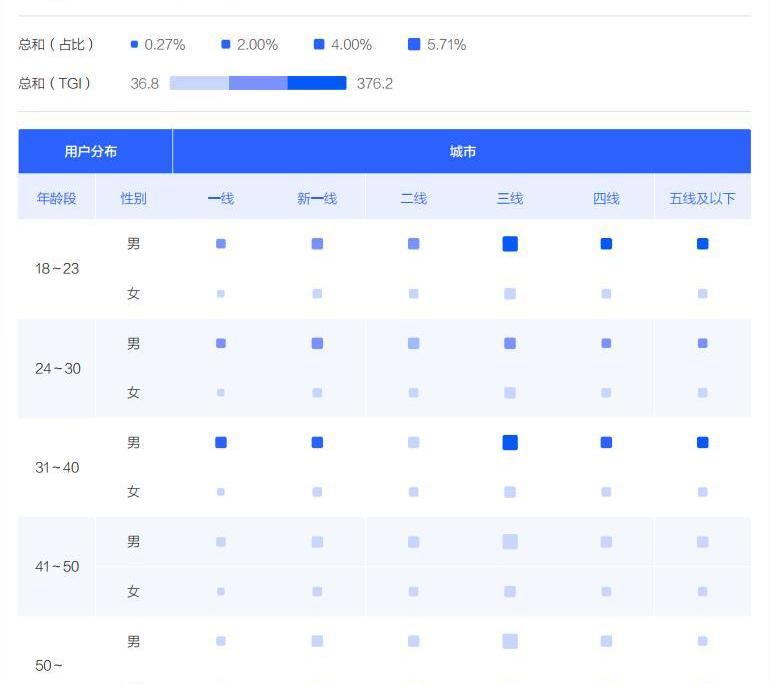
Task: Select the 二线 column header
Action: point(413,198)
